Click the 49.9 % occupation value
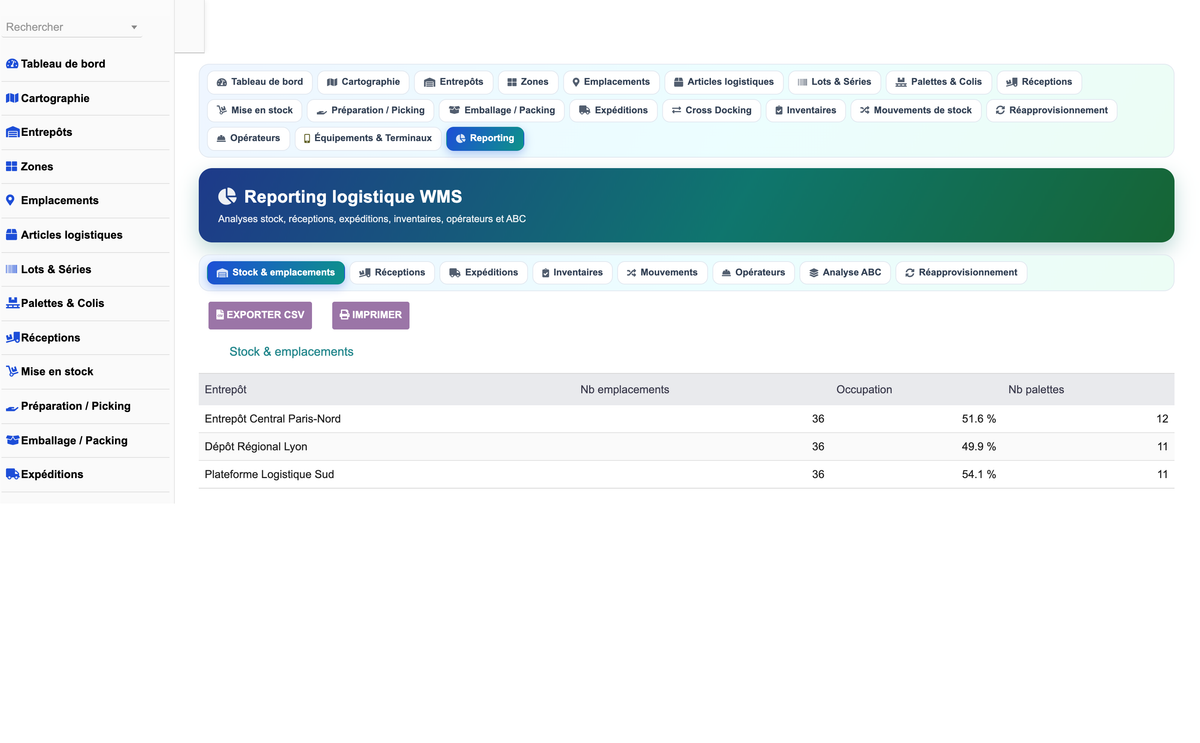 (x=979, y=447)
